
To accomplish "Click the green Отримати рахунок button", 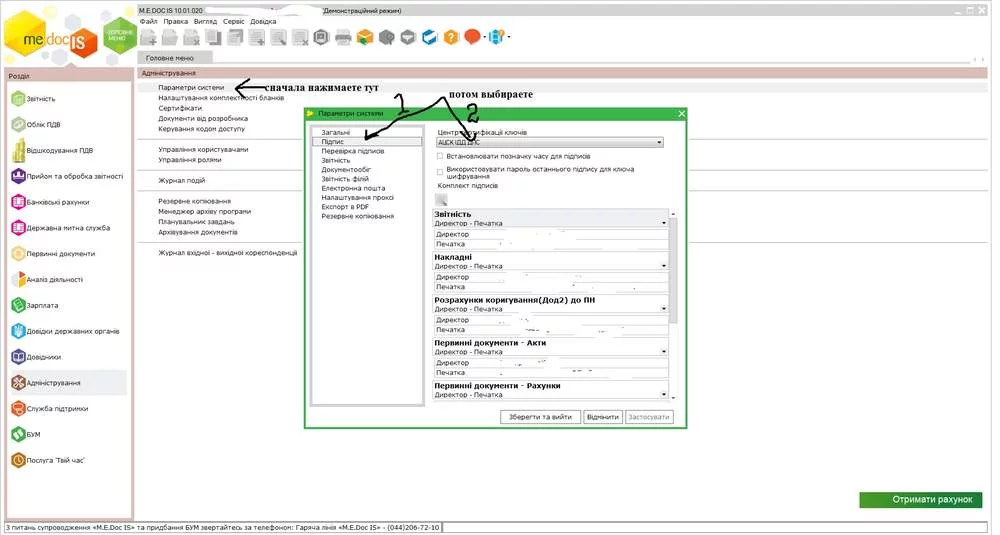I will pos(920,500).
